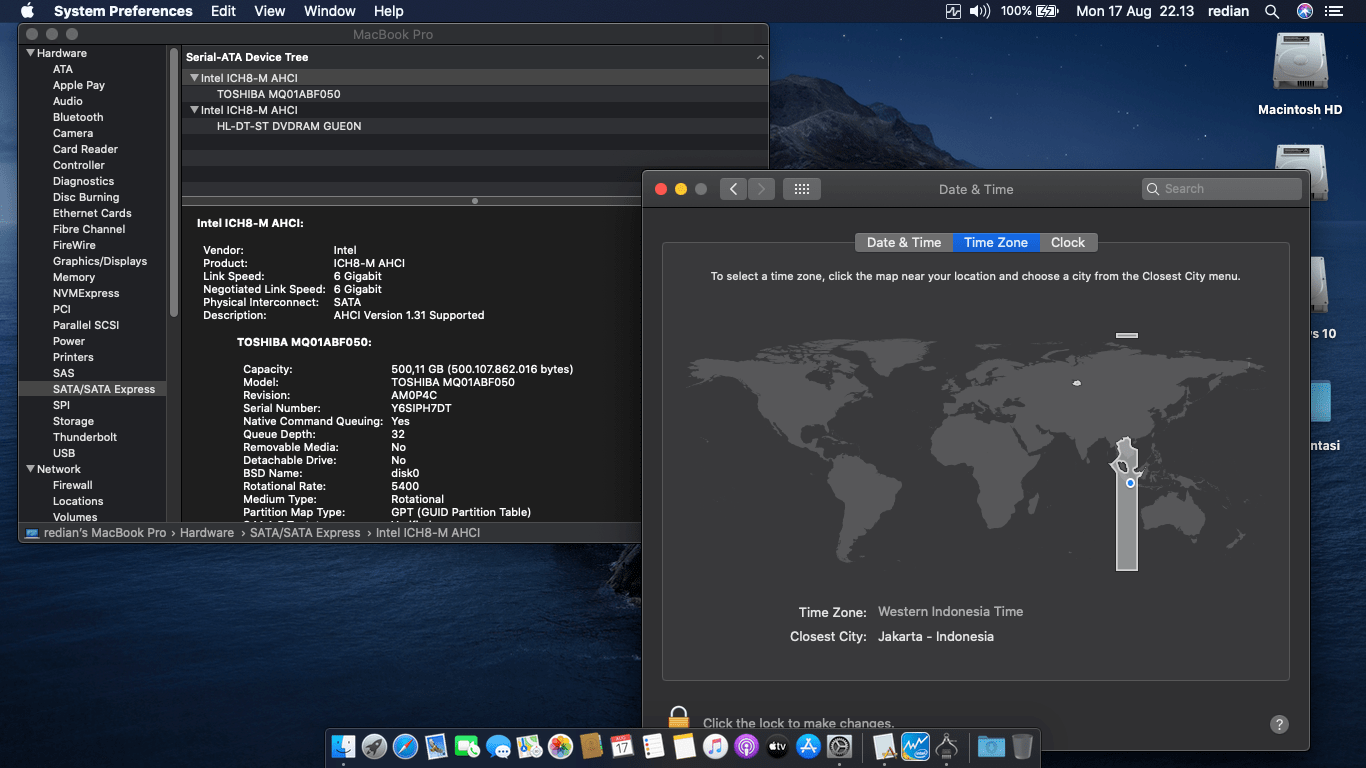Collapse the Hardware section in the sidebar
Viewport: 1366px width, 768px height.
coord(31,53)
